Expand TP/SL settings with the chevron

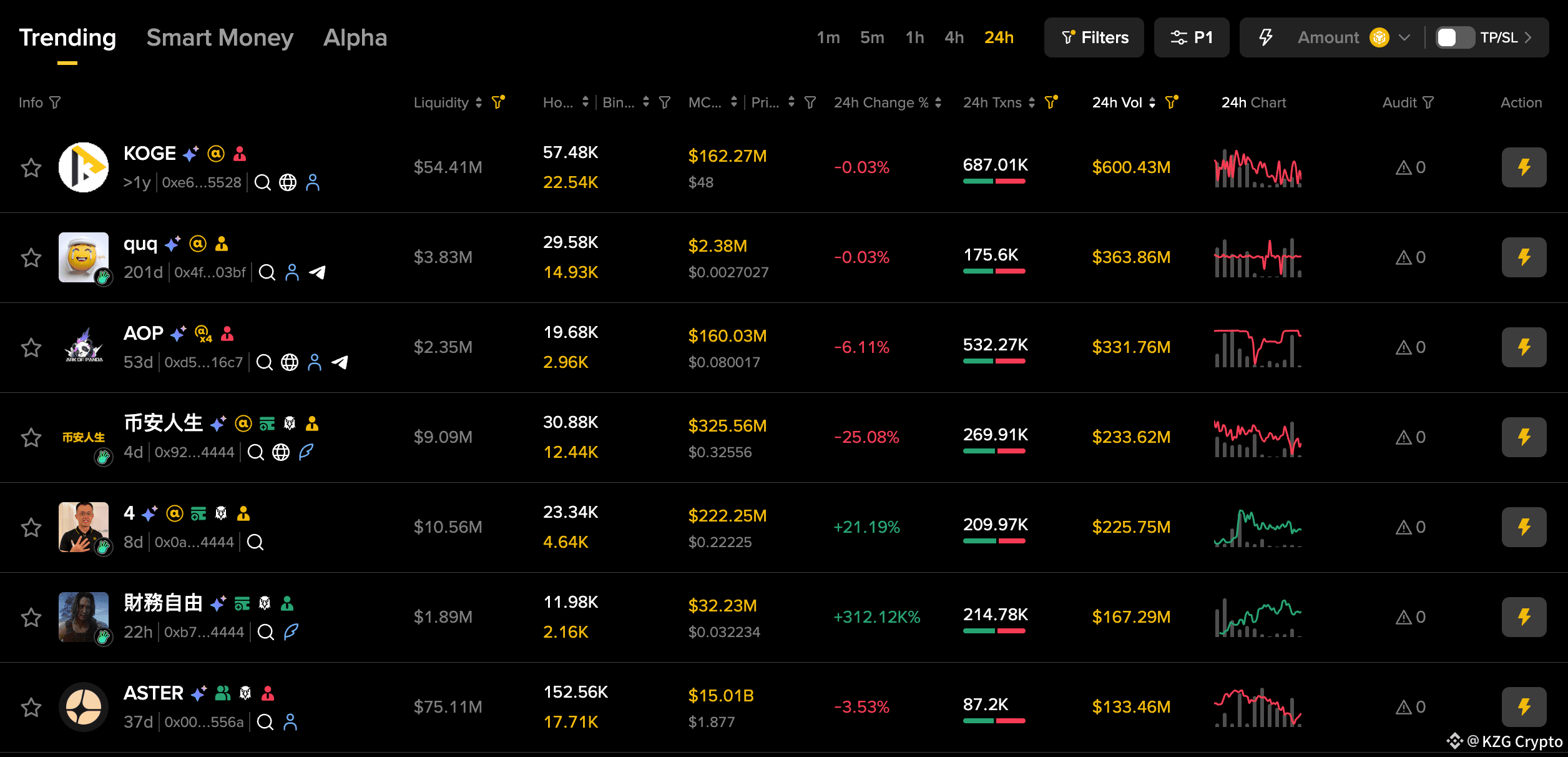pyautogui.click(x=1528, y=37)
